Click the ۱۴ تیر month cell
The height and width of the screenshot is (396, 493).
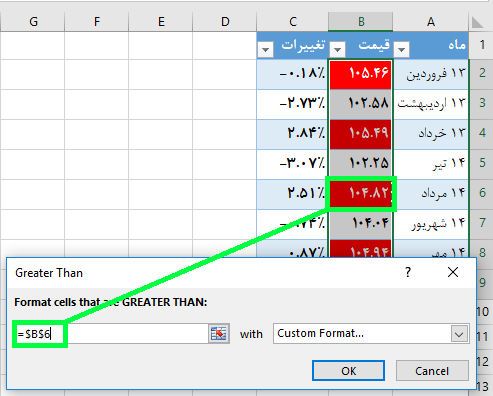(x=431, y=164)
